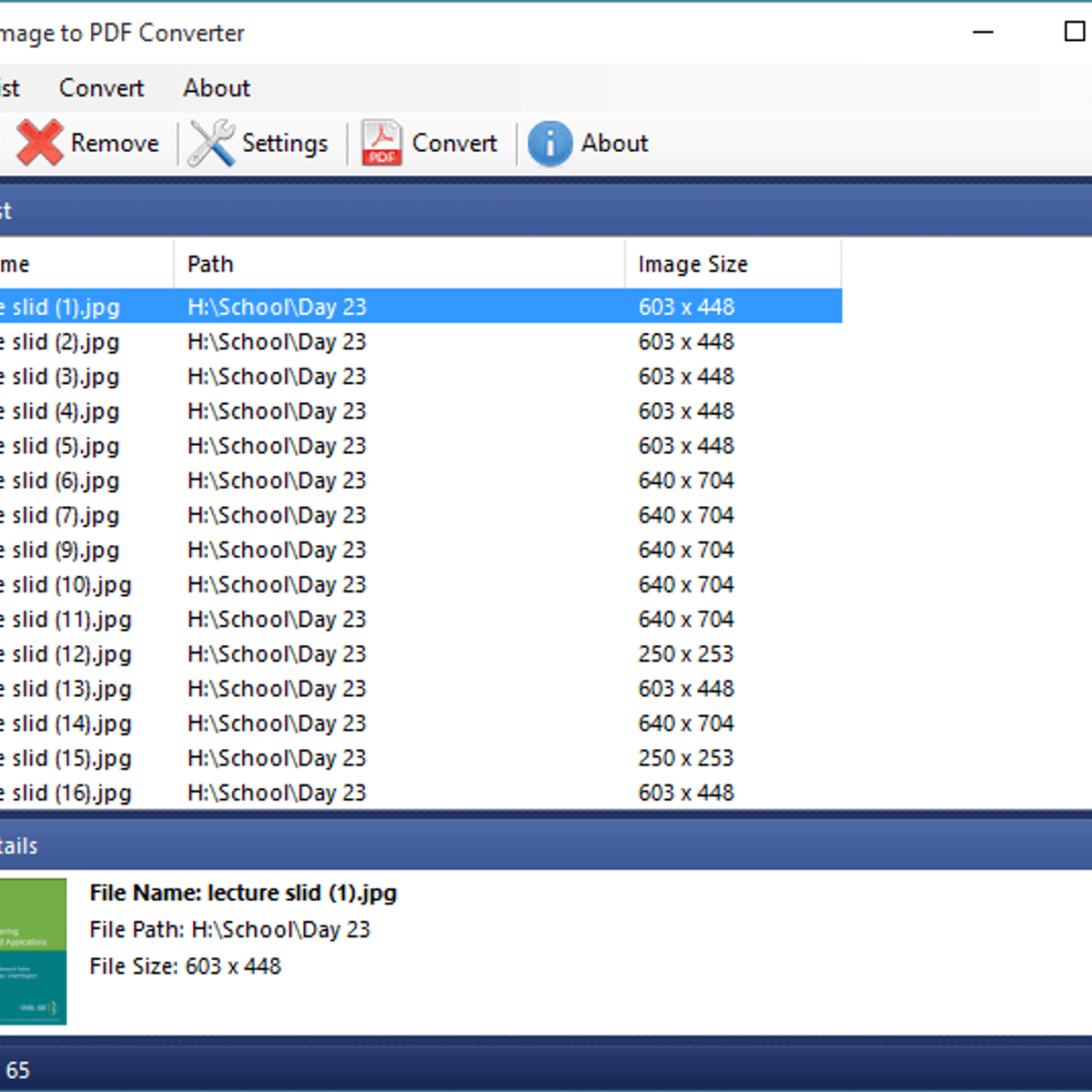Open the About menu
Image resolution: width=1092 pixels, height=1092 pixels.
pos(217,87)
